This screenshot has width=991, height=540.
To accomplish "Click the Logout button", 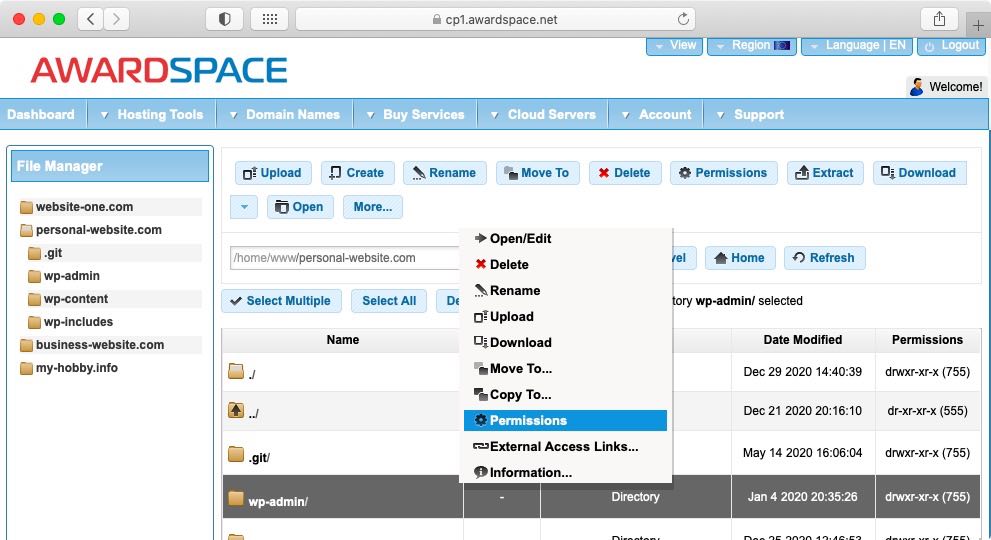I will (x=951, y=46).
